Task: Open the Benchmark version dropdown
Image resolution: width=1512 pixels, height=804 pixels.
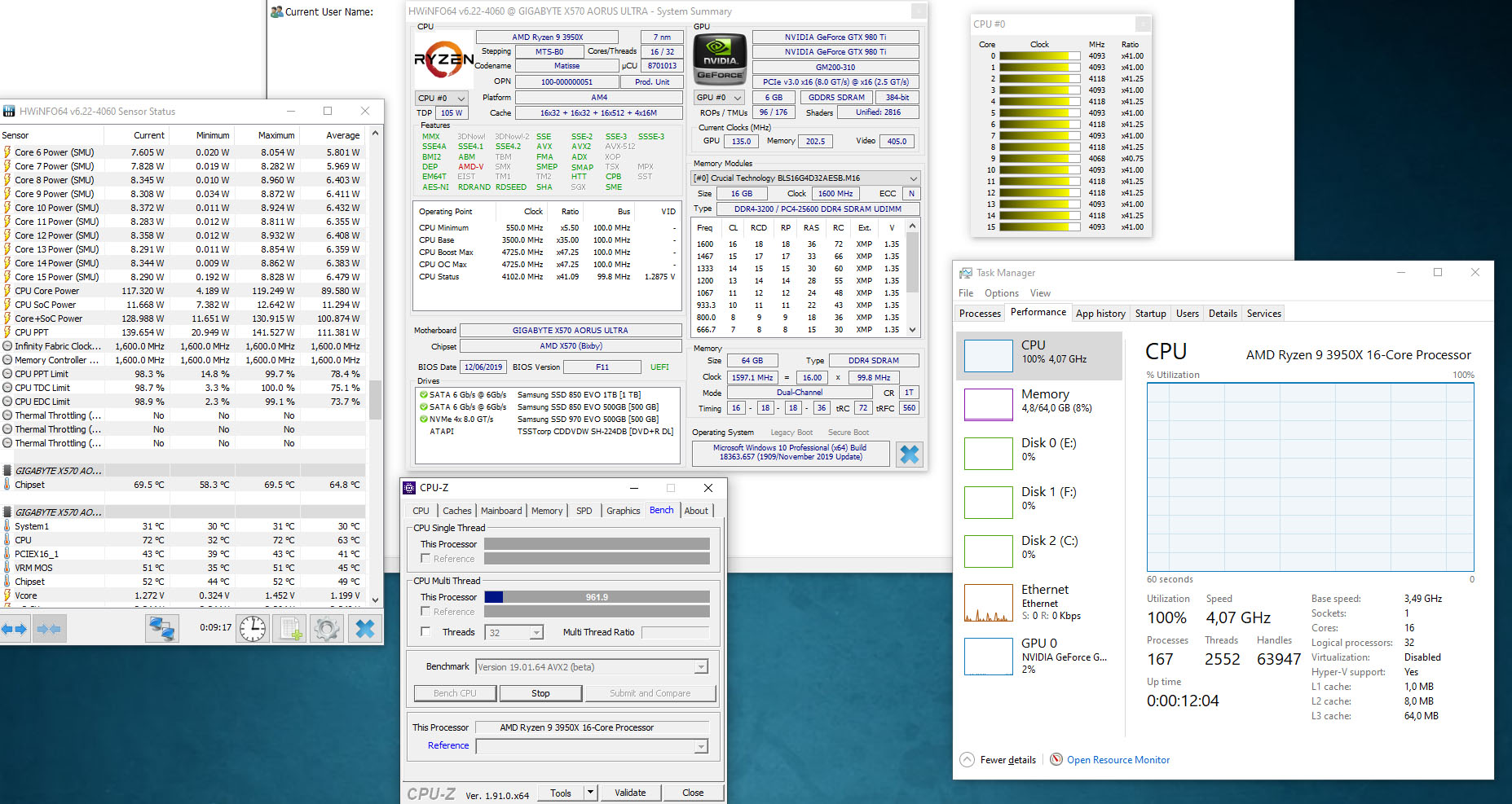Action: click(701, 667)
